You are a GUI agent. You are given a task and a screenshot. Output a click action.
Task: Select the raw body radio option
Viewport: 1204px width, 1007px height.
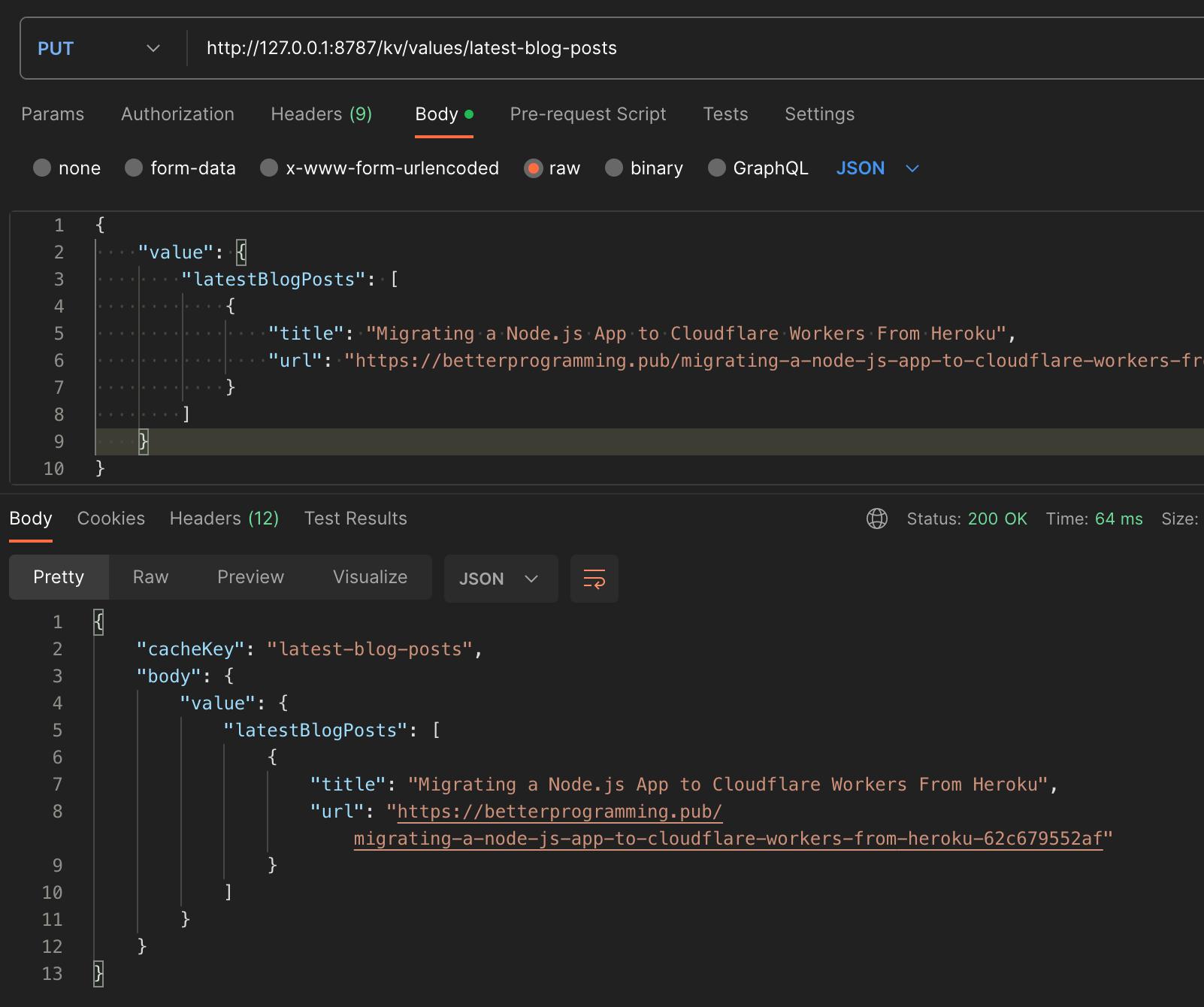click(x=534, y=168)
